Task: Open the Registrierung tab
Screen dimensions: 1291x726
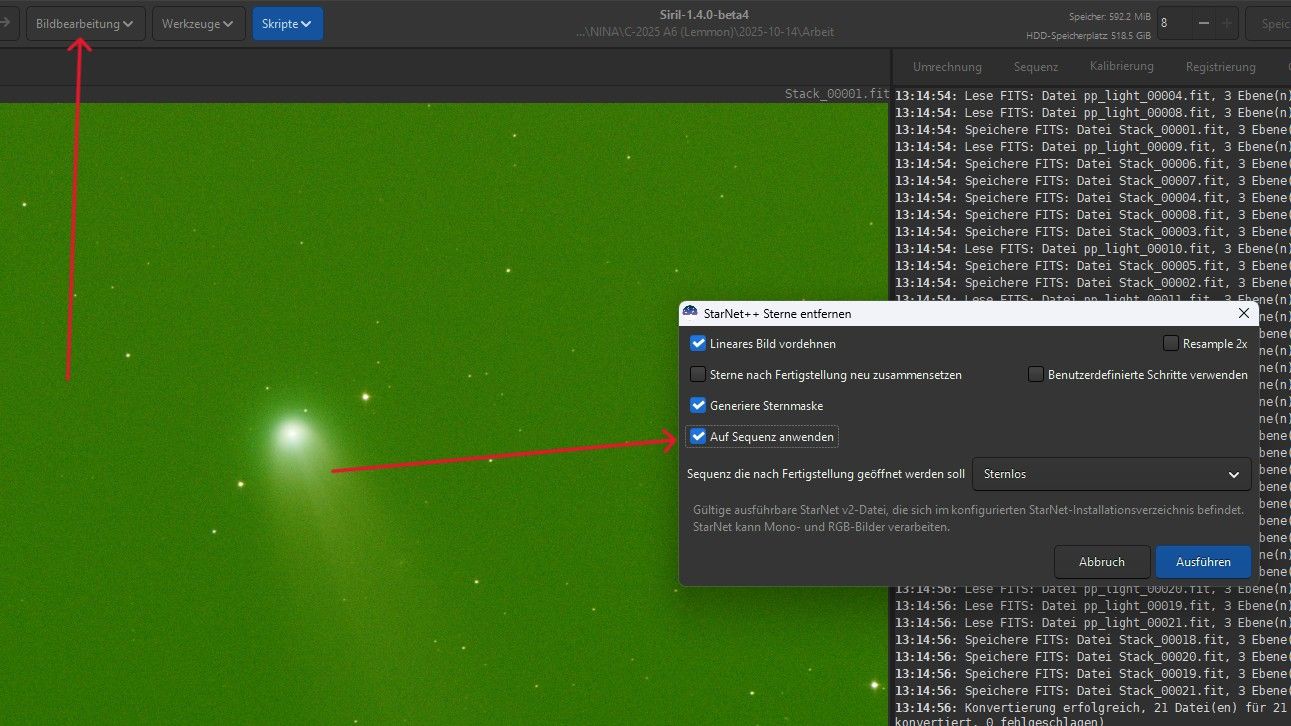Action: (x=1220, y=67)
